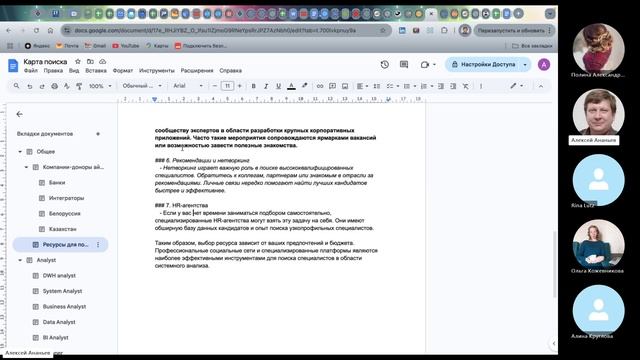The height and width of the screenshot is (360, 640).
Task: Close document tabs panel with back arrow
Action: (19, 114)
